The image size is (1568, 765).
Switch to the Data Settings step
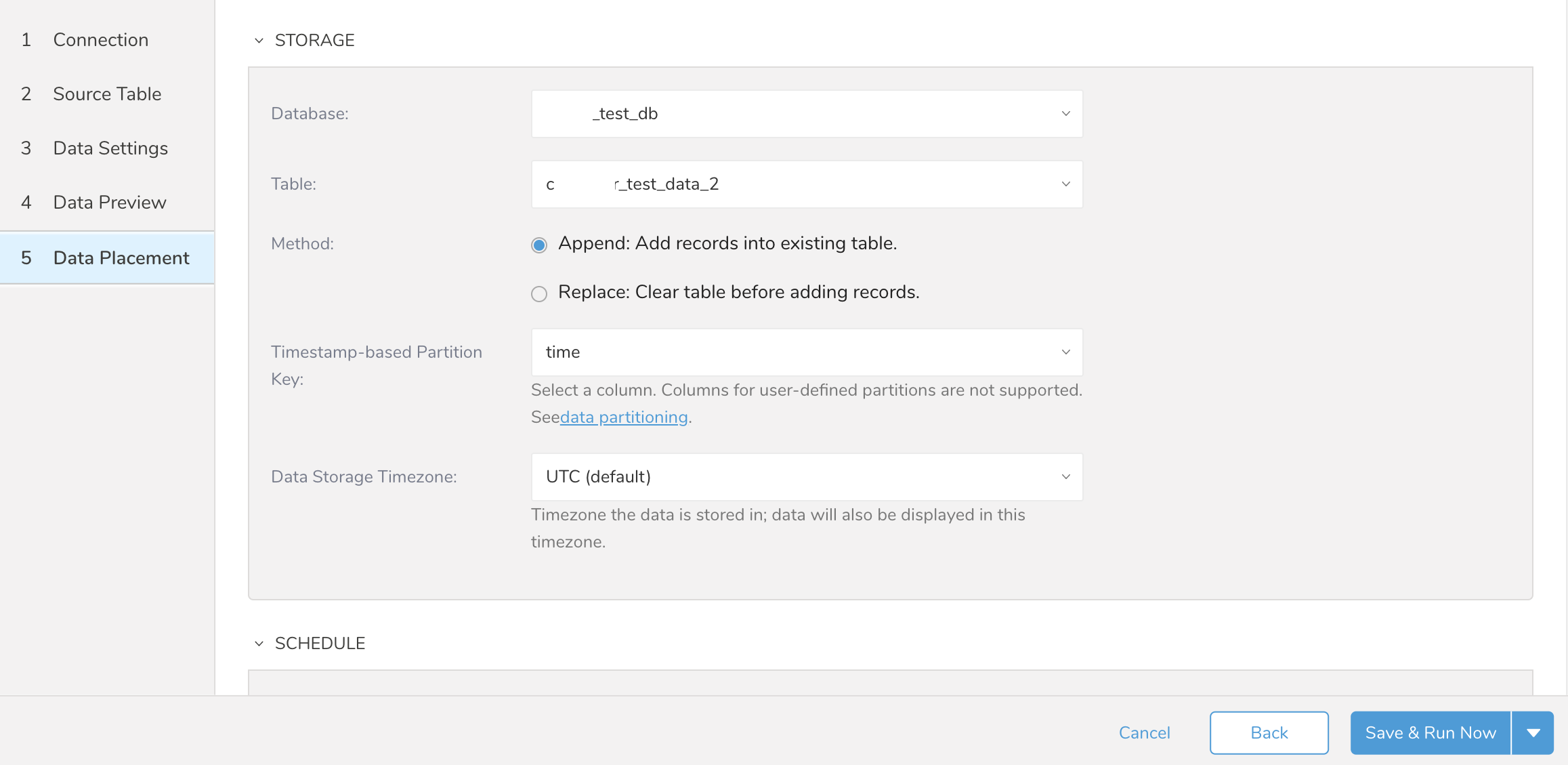[110, 148]
